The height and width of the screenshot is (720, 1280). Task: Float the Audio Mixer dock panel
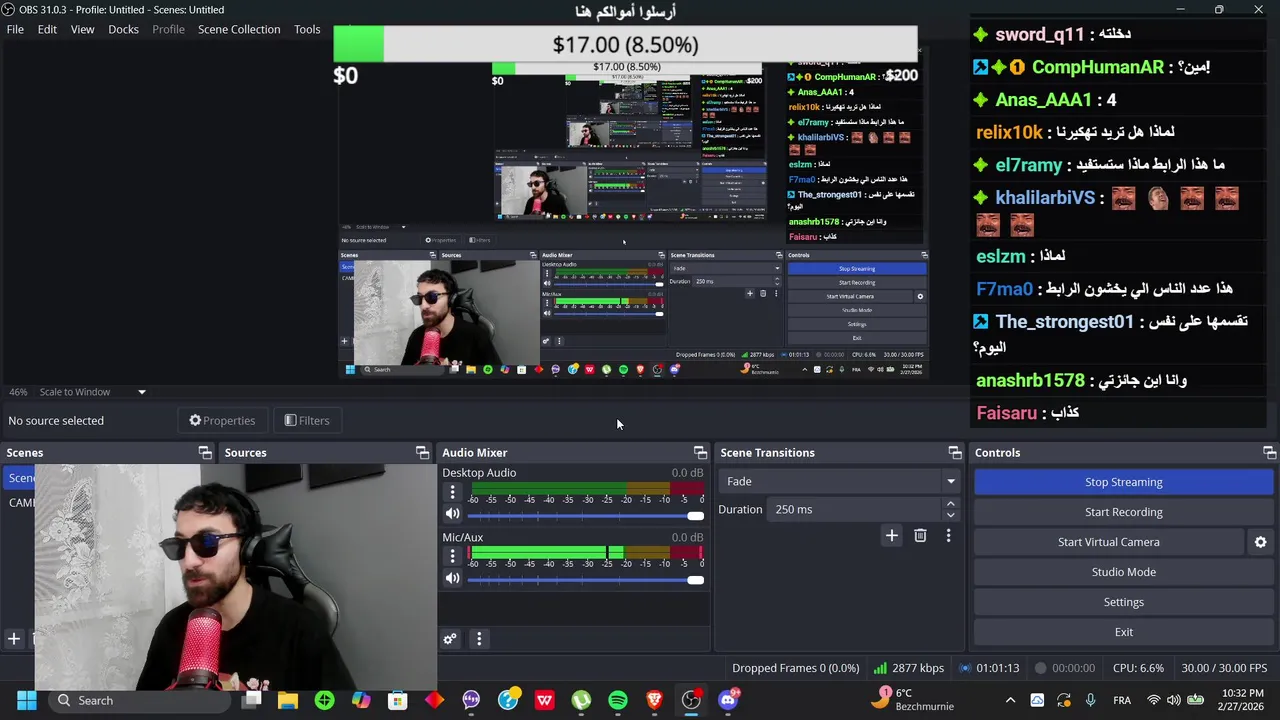coord(700,453)
